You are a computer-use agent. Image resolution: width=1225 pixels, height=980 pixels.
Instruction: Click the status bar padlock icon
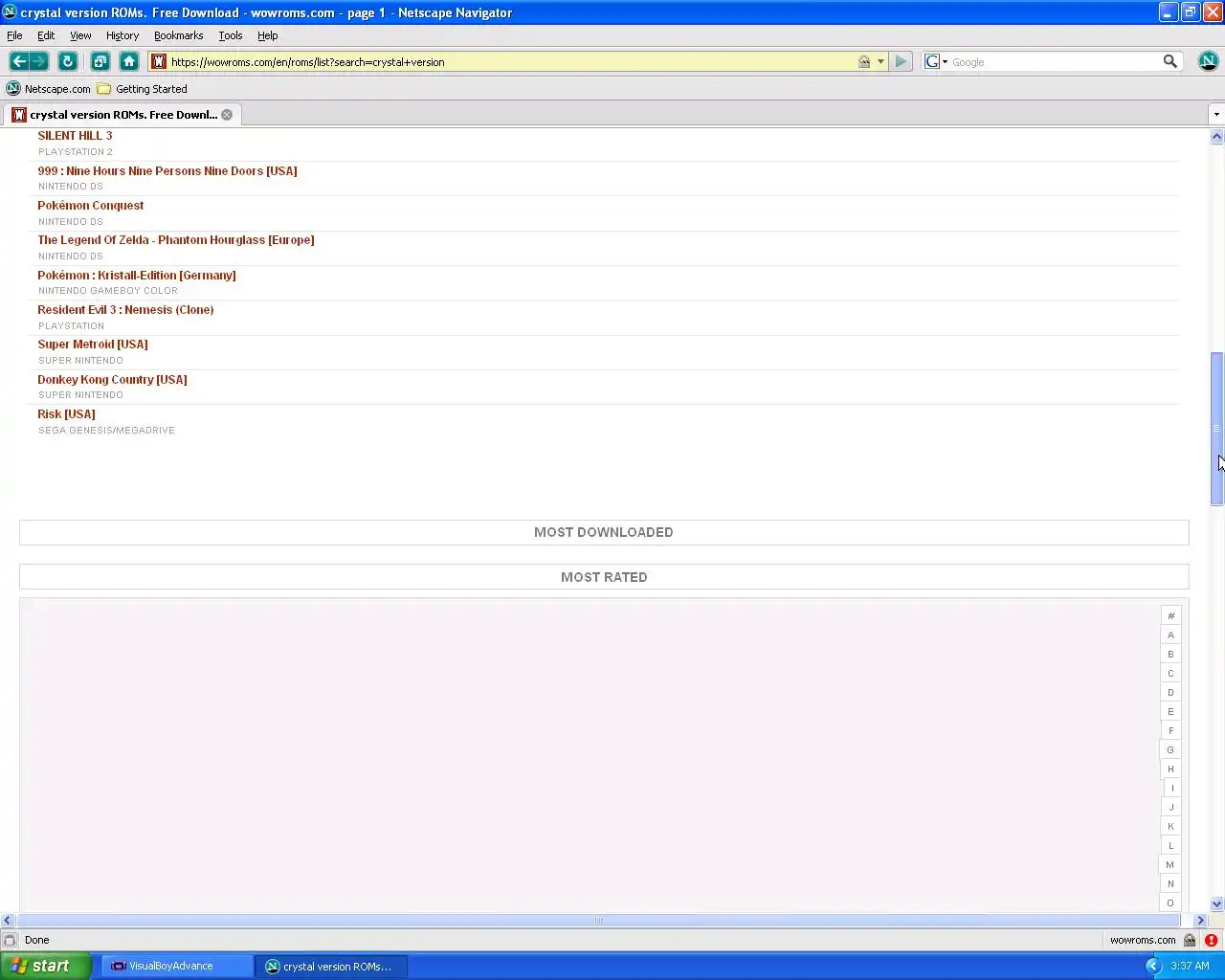tap(1190, 940)
